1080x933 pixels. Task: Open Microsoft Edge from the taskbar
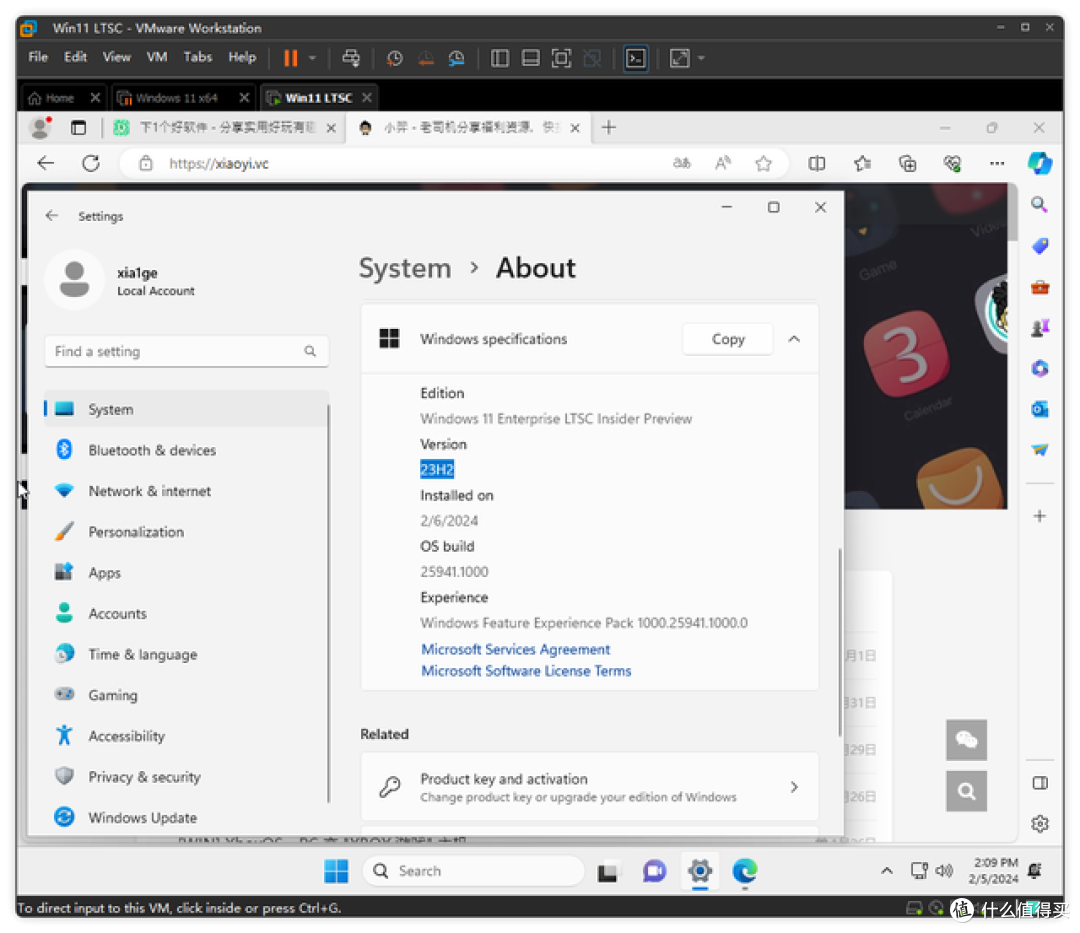click(x=745, y=871)
